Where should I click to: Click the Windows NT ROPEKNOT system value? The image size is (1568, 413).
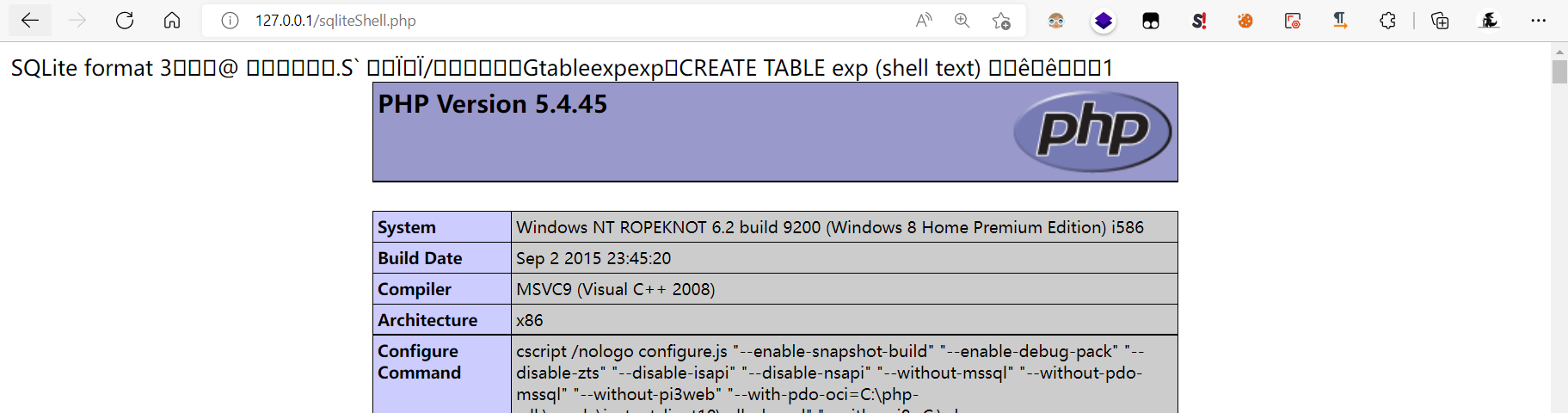click(830, 227)
